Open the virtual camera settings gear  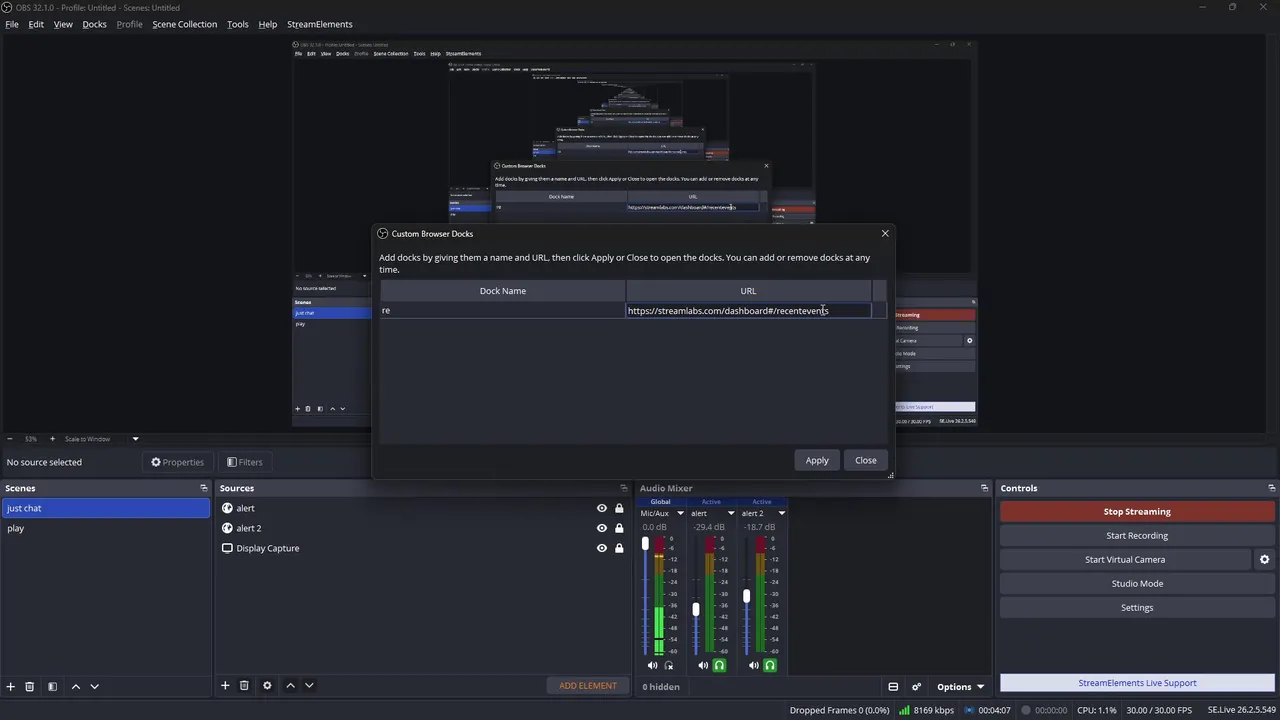click(1264, 560)
